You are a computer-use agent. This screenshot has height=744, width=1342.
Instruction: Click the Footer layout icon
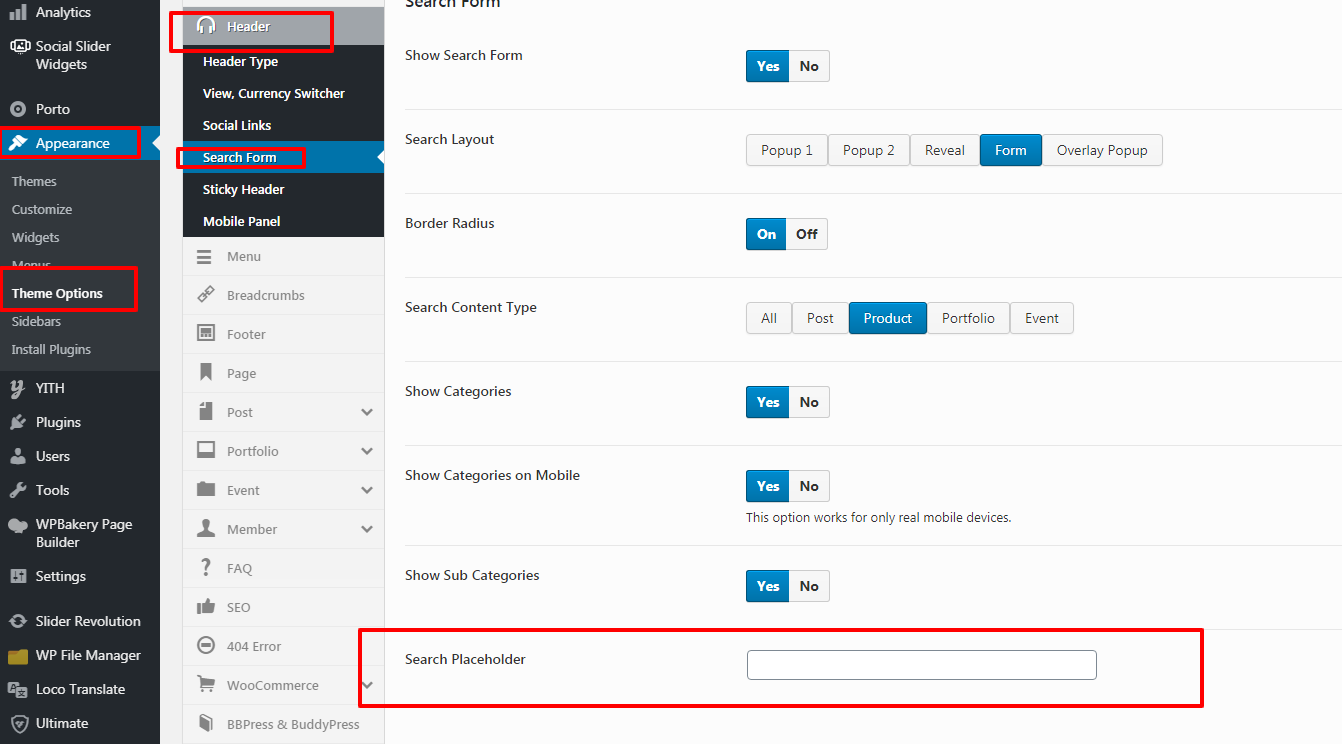(x=206, y=334)
